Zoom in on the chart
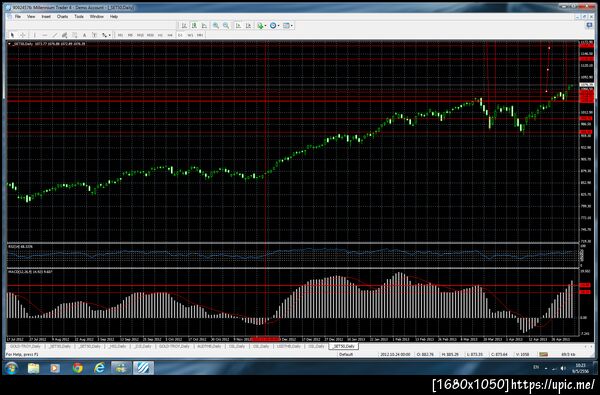Screen dimensions: 600x395 pyautogui.click(x=216, y=26)
